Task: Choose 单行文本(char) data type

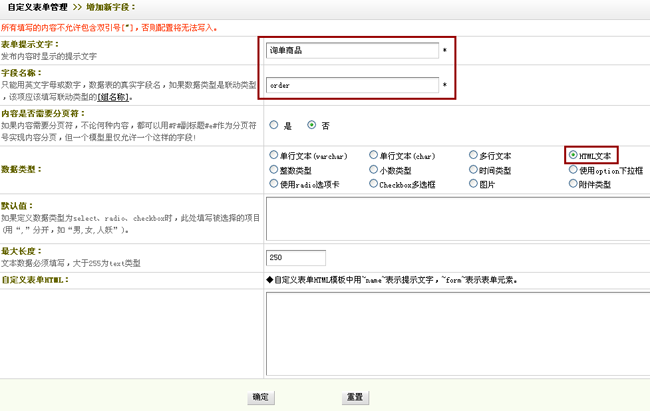Action: (373, 156)
